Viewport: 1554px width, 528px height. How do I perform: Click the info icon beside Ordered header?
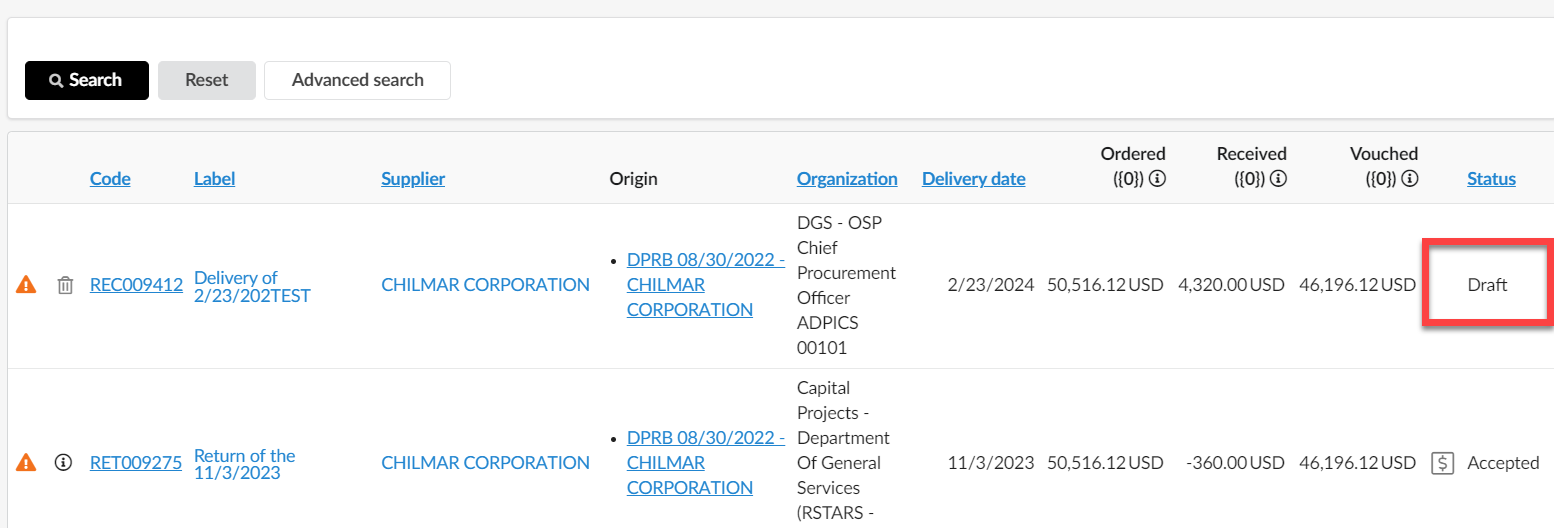coord(1158,179)
